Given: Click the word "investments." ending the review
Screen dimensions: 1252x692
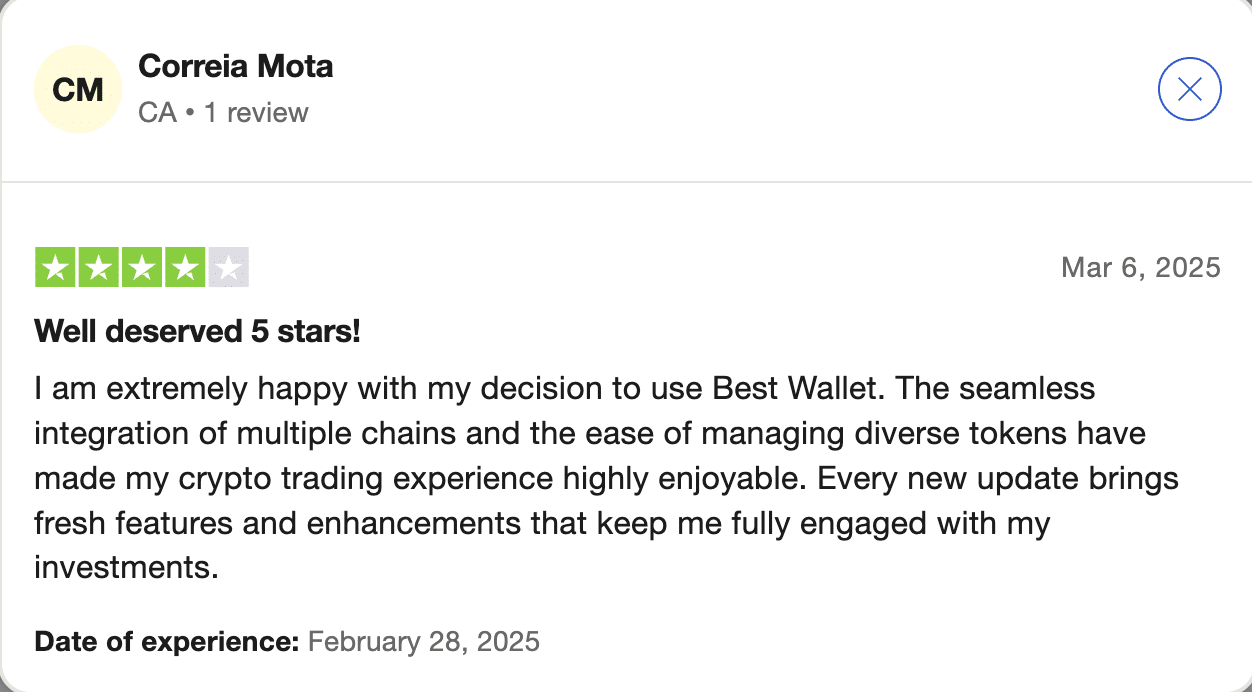Looking at the screenshot, I should coord(126,568).
